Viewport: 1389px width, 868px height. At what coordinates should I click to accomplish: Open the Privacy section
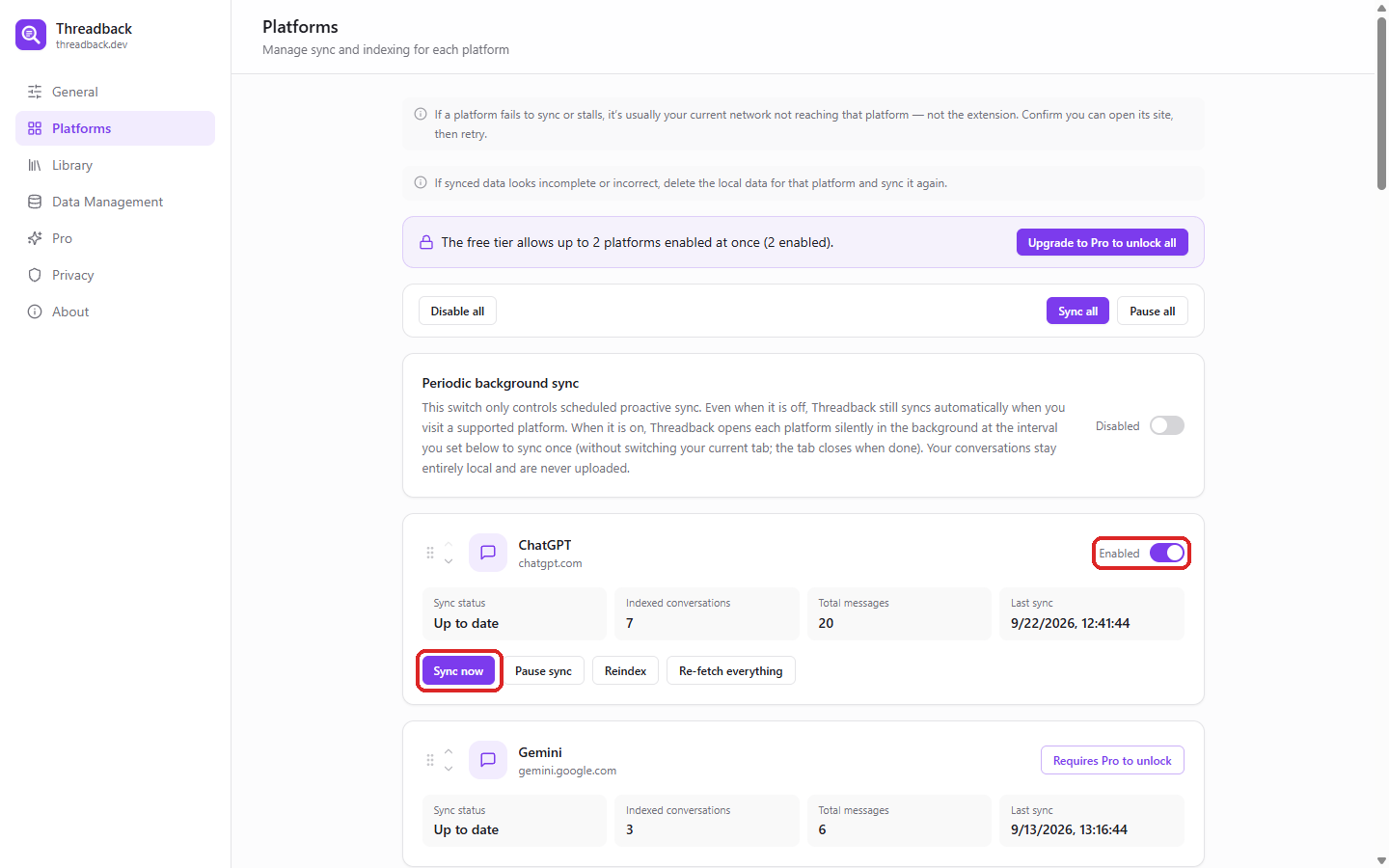coord(115,275)
